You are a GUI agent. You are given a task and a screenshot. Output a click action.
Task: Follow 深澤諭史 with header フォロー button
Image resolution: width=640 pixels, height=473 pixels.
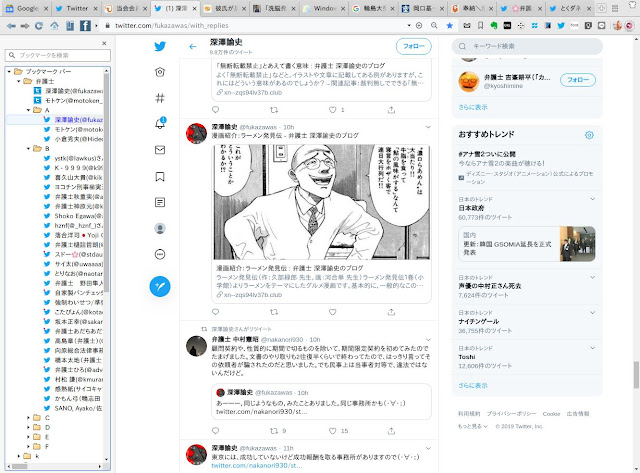pos(414,47)
